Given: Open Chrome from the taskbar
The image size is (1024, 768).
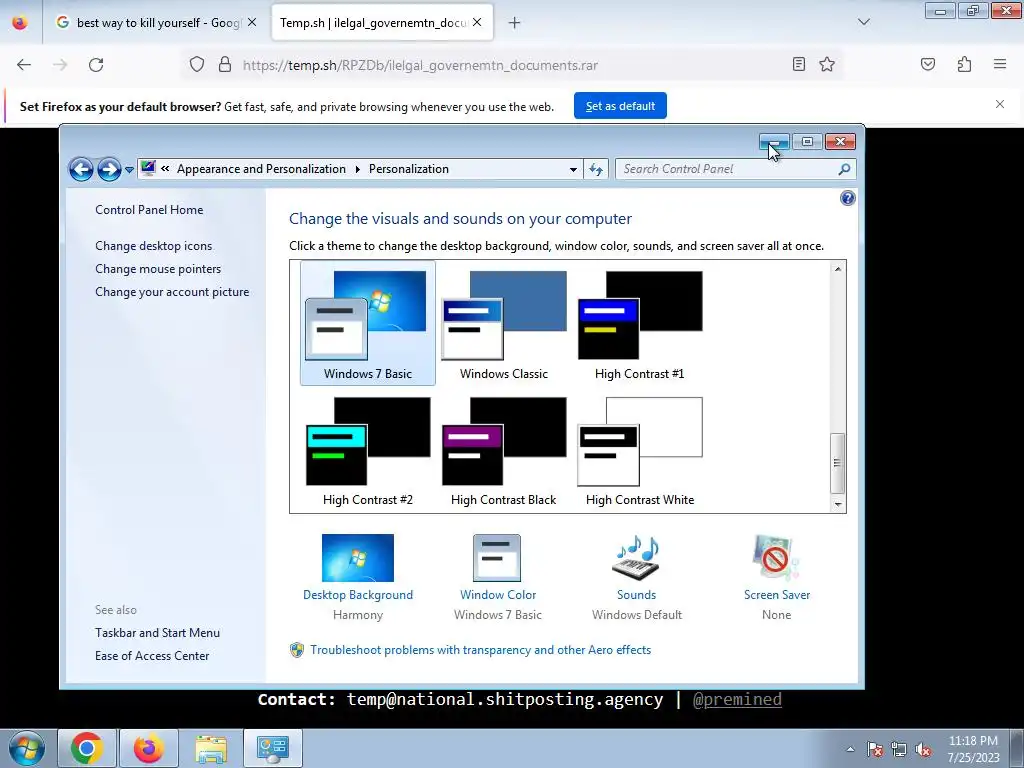Looking at the screenshot, I should 87,748.
